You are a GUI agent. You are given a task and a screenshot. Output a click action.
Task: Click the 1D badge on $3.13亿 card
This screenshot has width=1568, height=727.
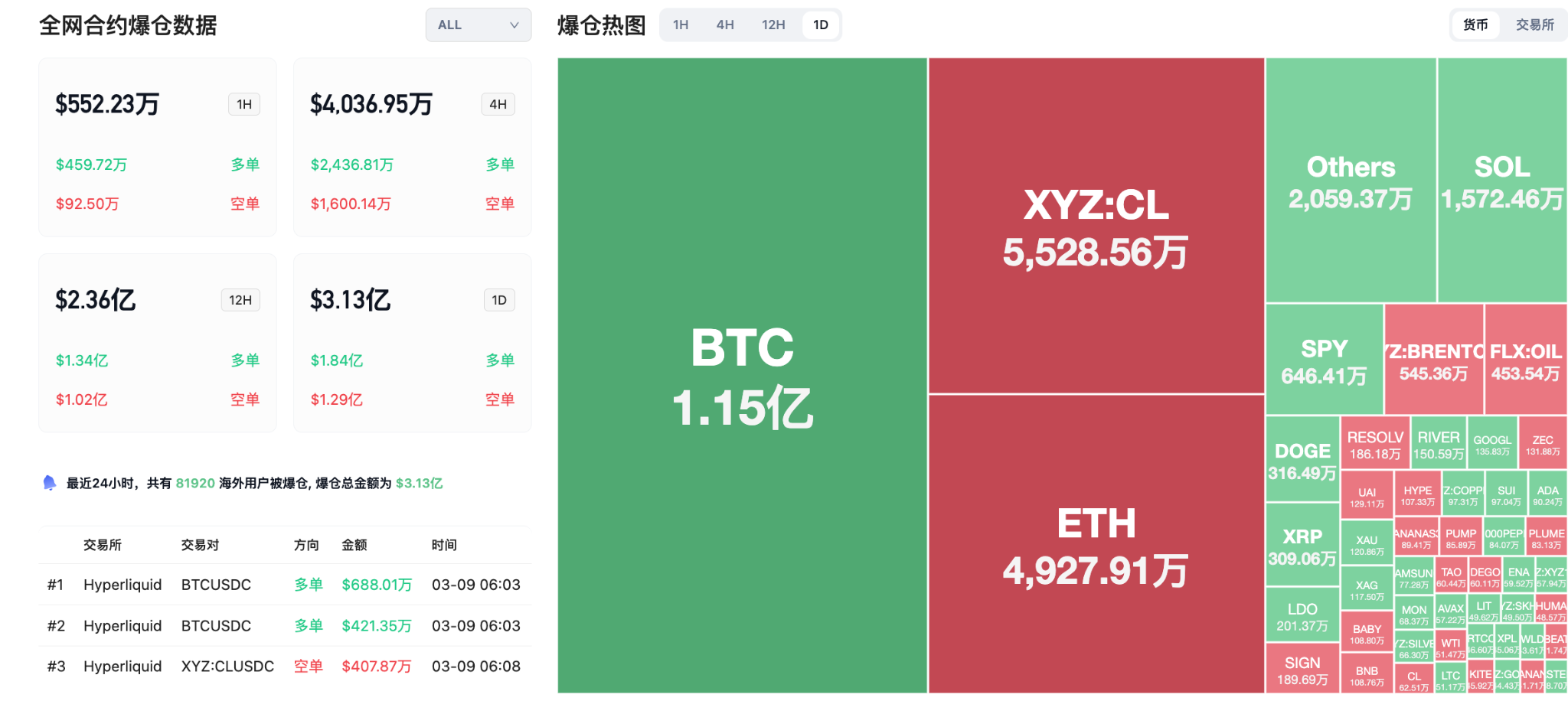499,301
